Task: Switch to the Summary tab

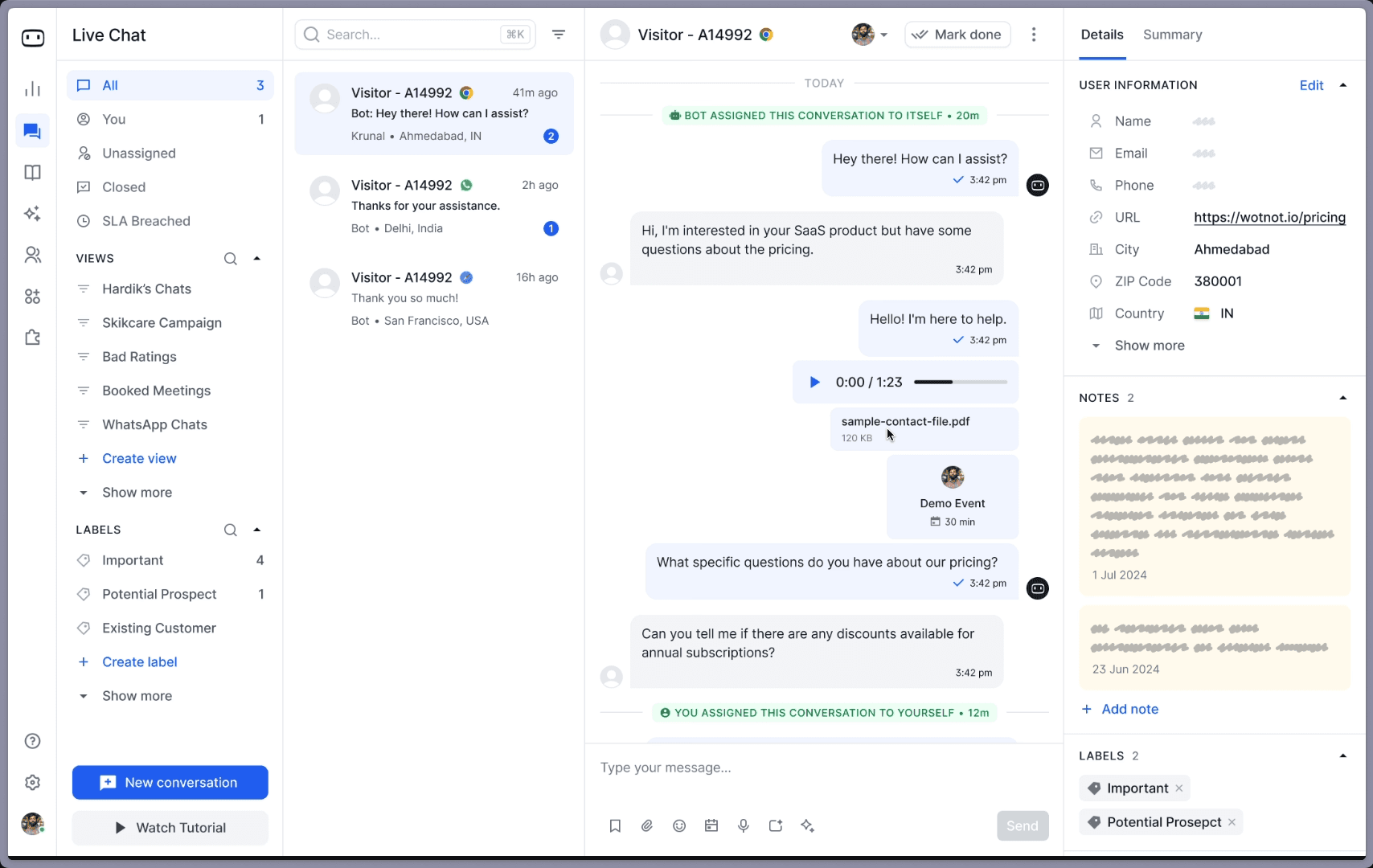Action: pos(1172,35)
